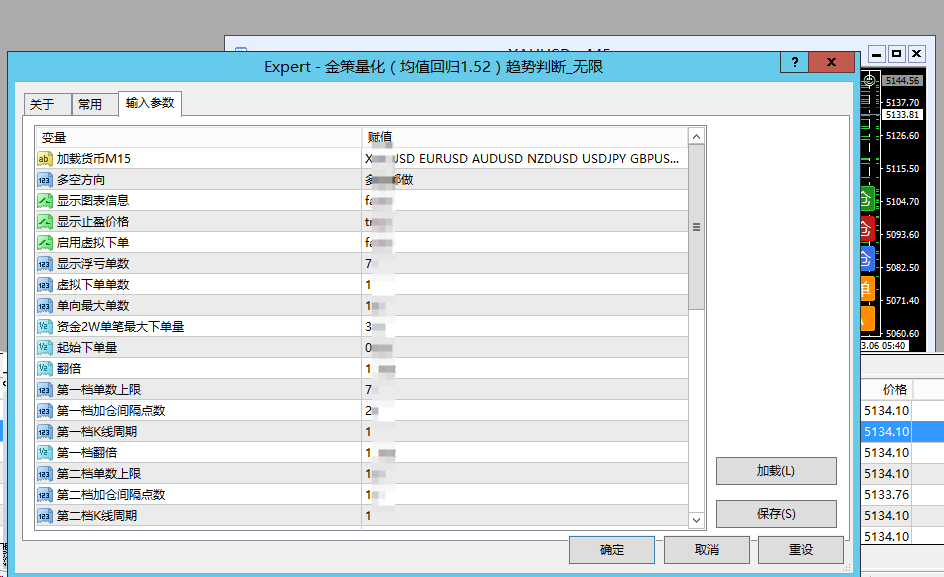
Task: Click the icon beside 虚拟下单单数
Action: click(x=45, y=285)
